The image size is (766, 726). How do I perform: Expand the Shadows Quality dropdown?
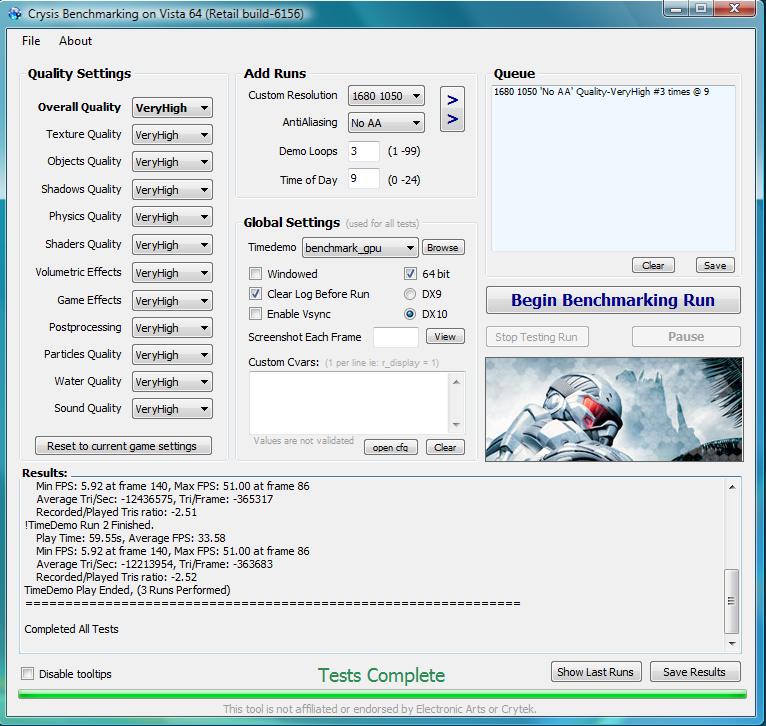[x=172, y=190]
